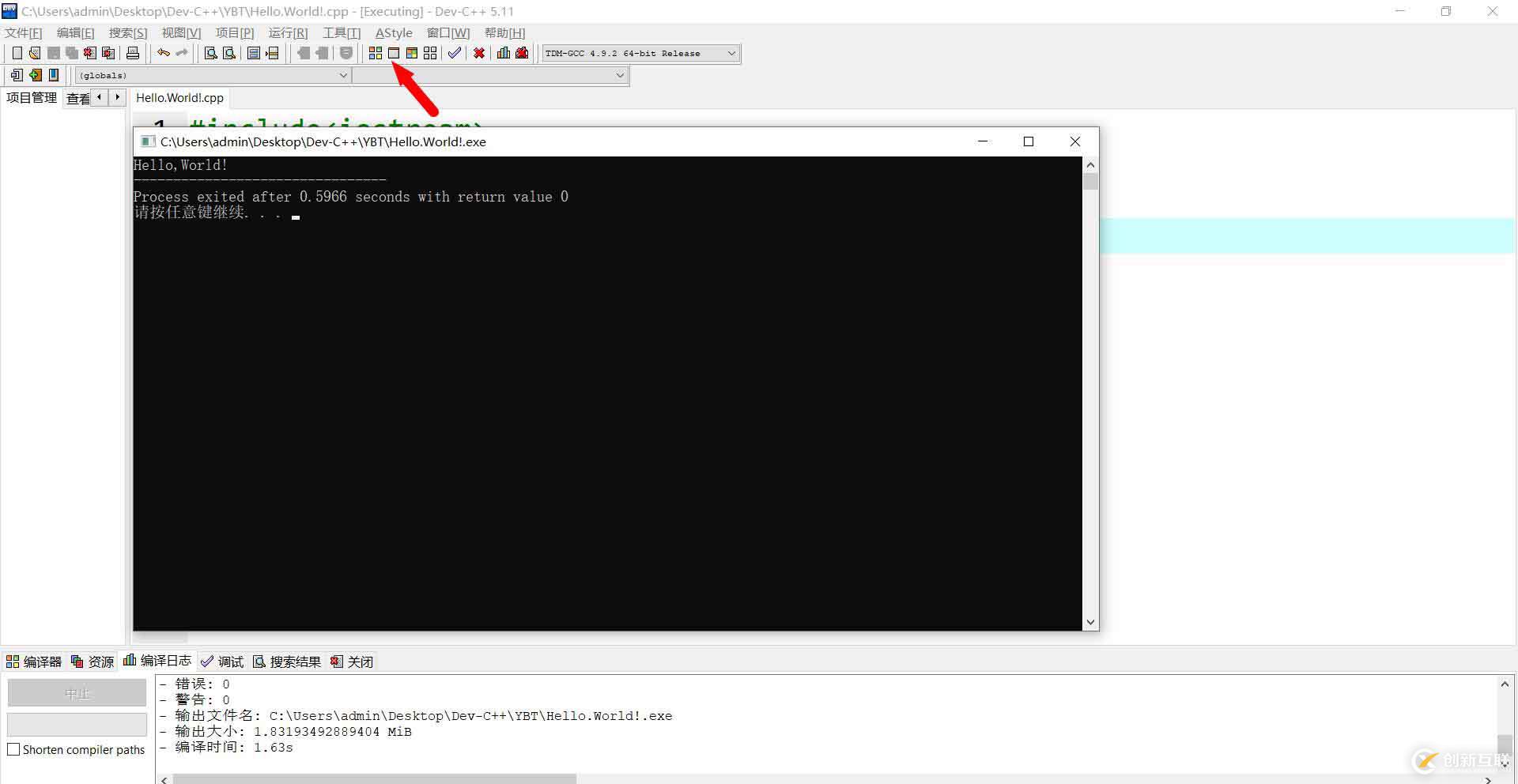Click the blue bookmark icon in second toolbar
The width and height of the screenshot is (1518, 784).
coord(54,75)
